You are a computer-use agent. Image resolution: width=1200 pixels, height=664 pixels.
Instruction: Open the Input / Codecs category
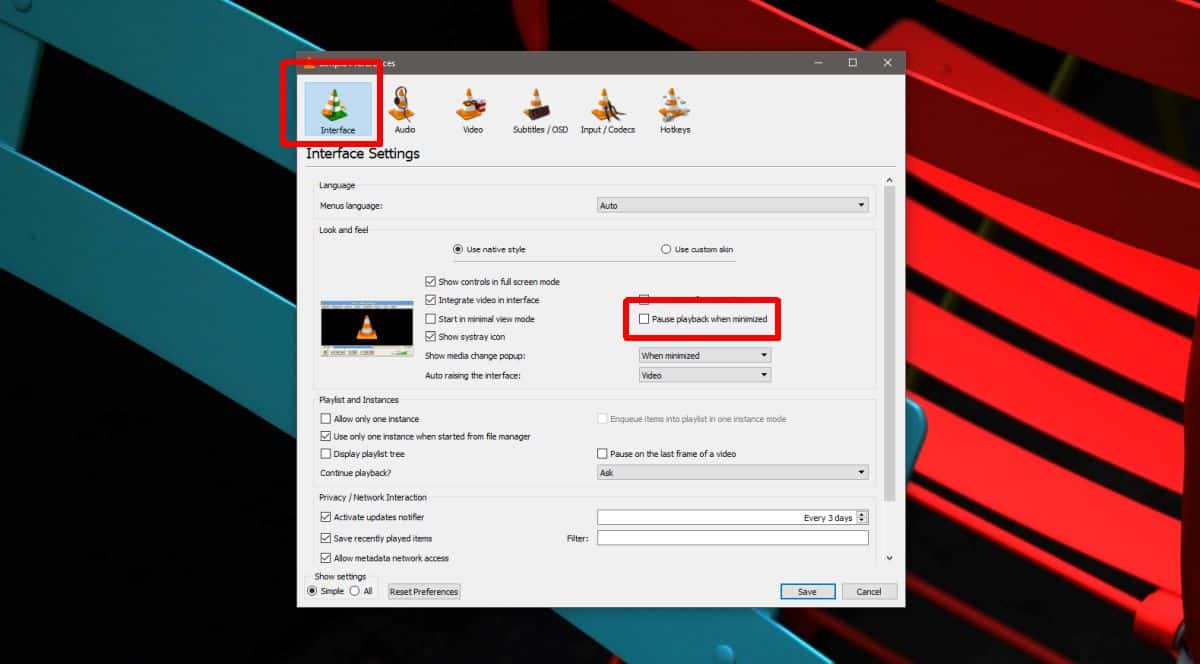pyautogui.click(x=608, y=110)
